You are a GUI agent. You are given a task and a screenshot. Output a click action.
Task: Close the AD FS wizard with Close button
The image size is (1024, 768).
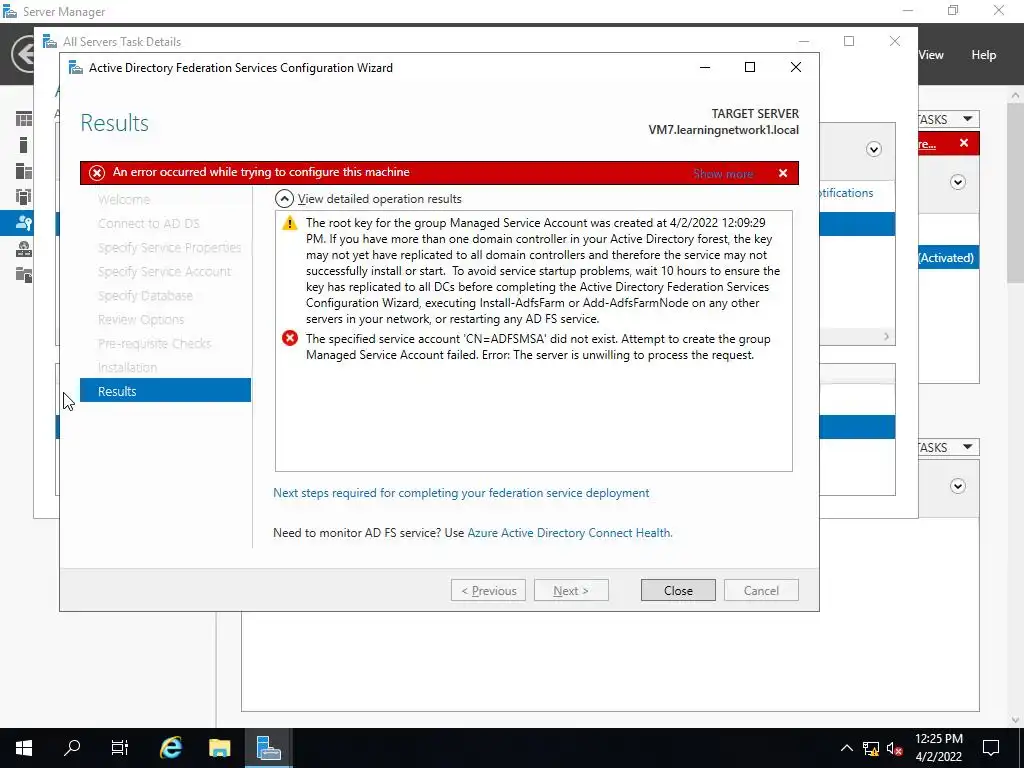point(678,590)
